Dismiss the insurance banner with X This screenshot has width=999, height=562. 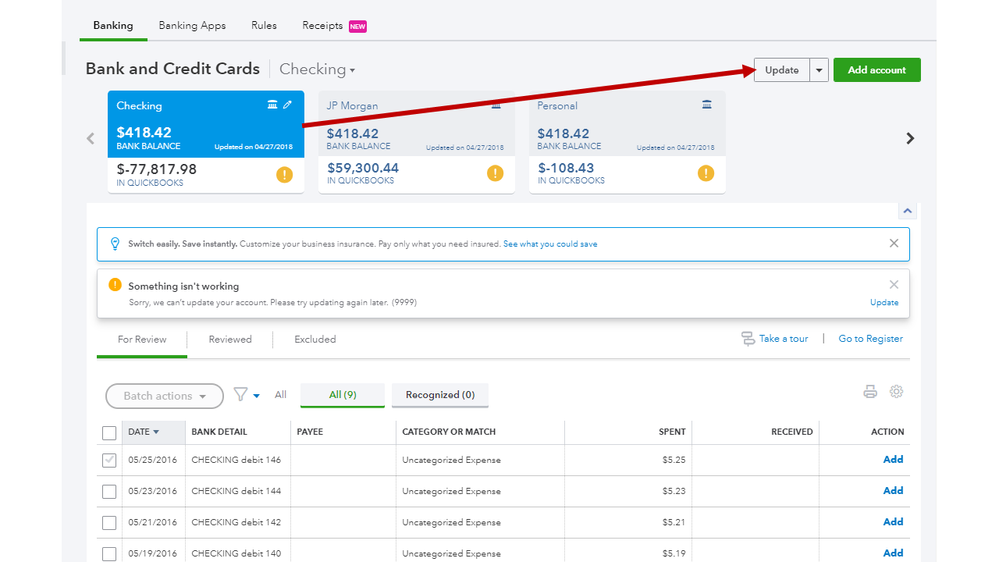click(894, 243)
